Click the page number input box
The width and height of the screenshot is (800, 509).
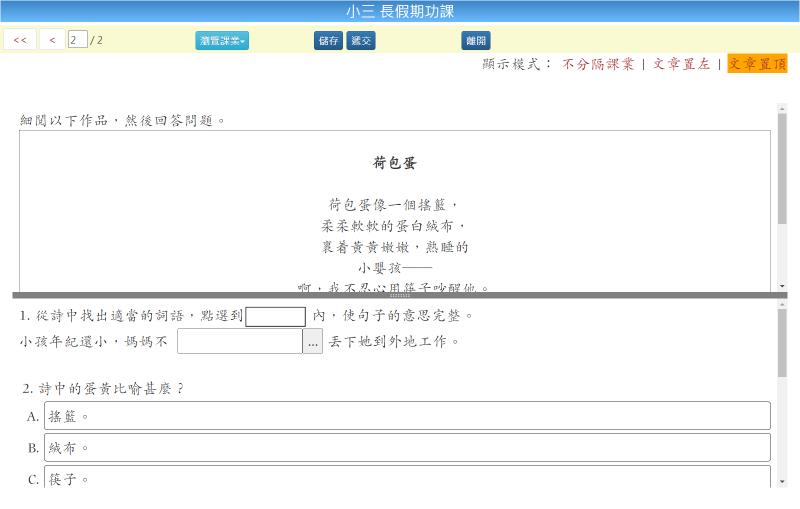point(77,40)
